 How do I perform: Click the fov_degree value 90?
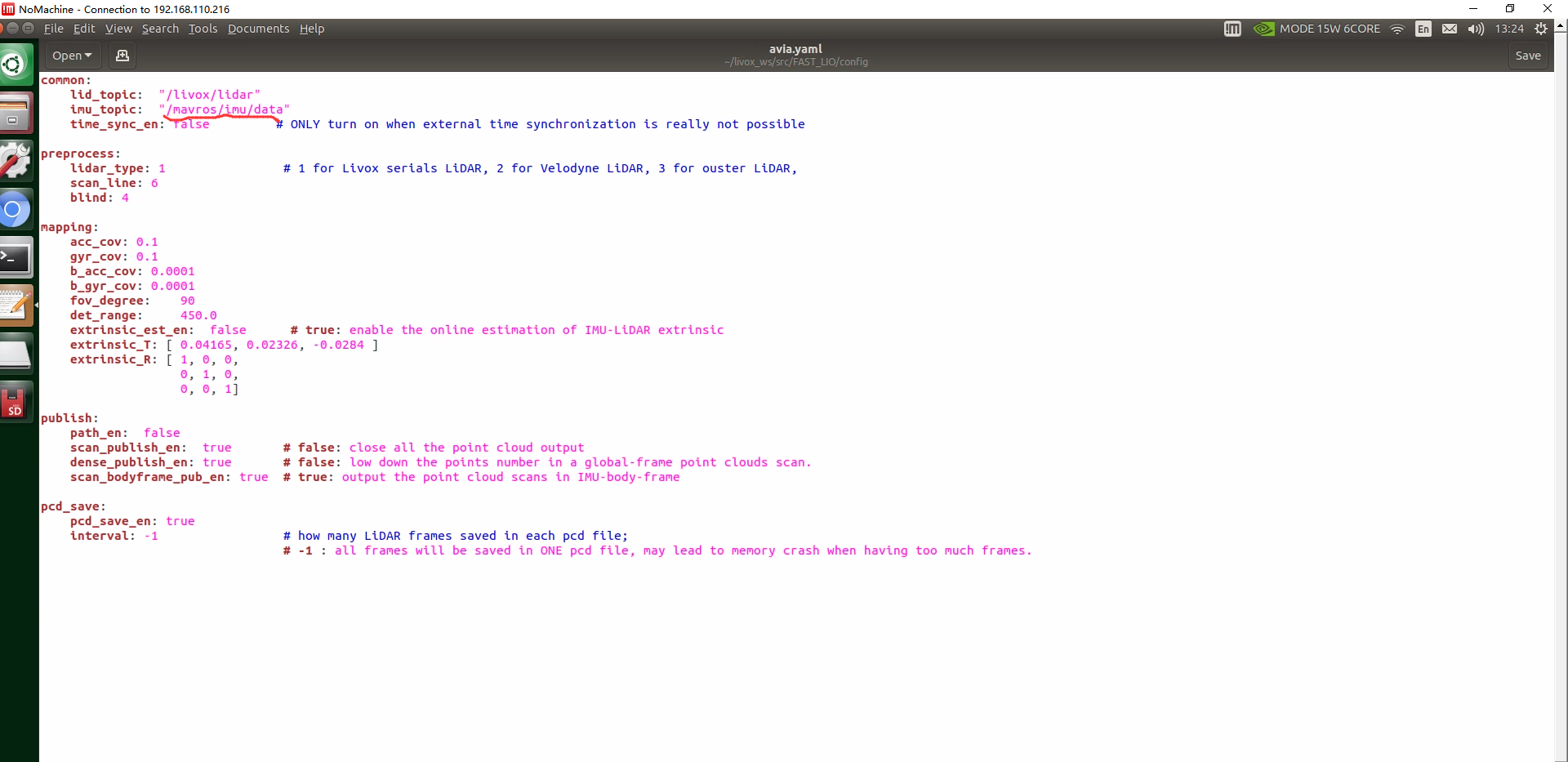(188, 301)
